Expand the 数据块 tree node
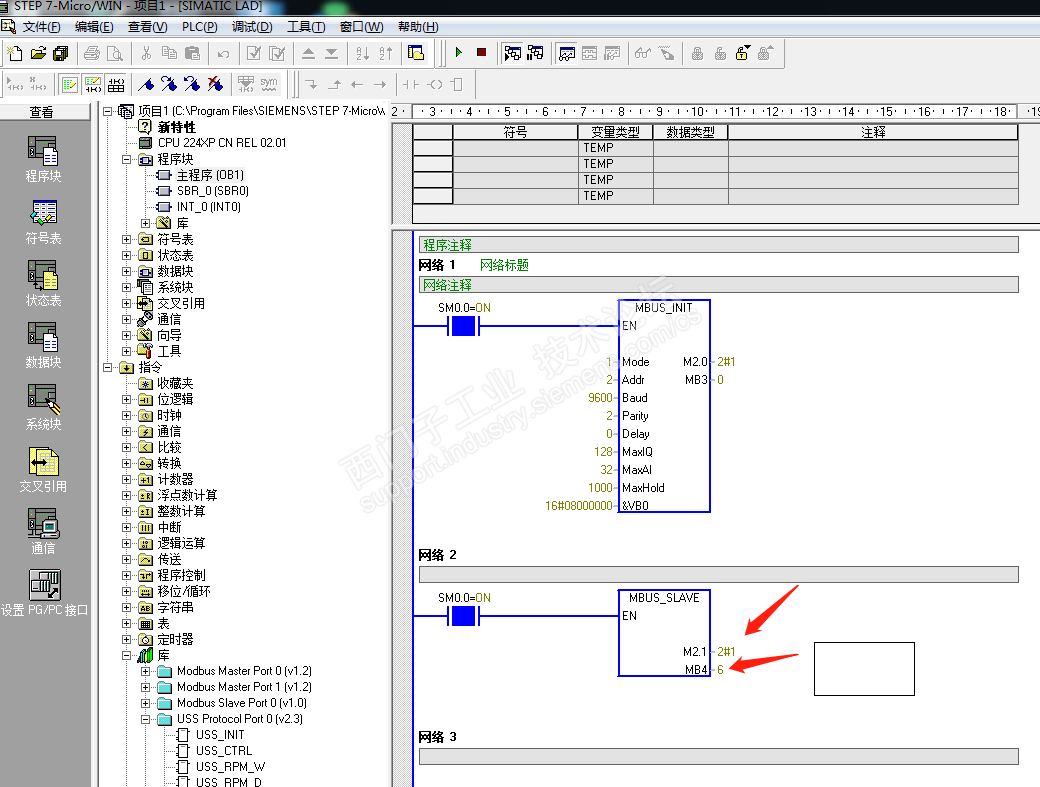1040x787 pixels. [127, 271]
